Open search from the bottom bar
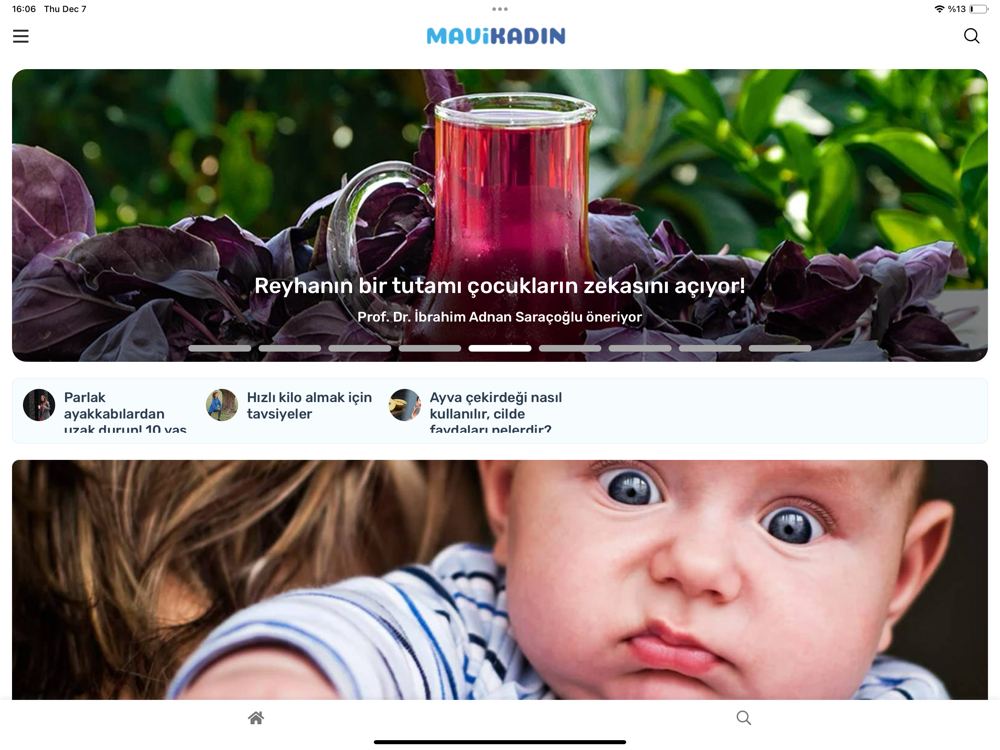 click(744, 718)
